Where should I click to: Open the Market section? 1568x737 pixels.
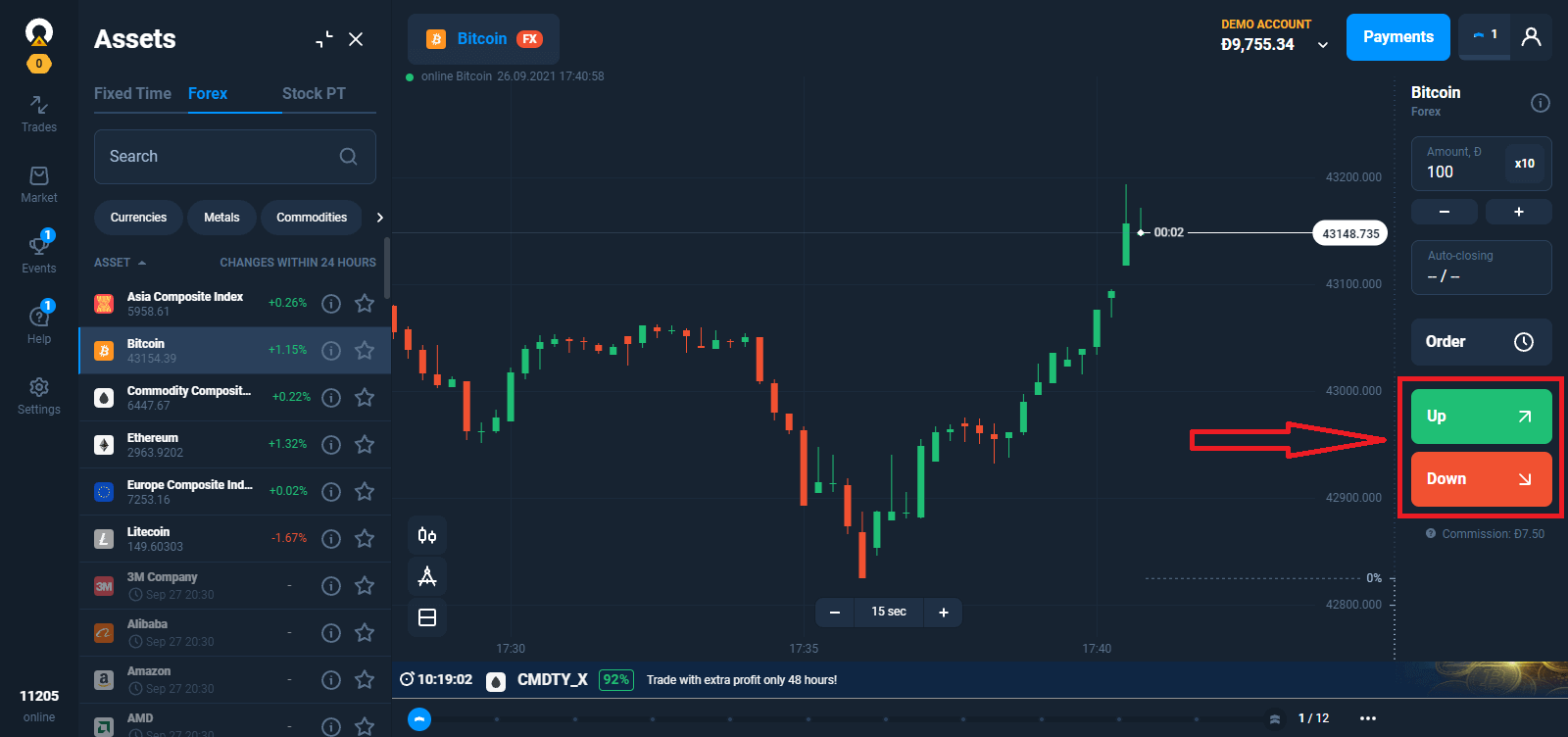(x=38, y=182)
